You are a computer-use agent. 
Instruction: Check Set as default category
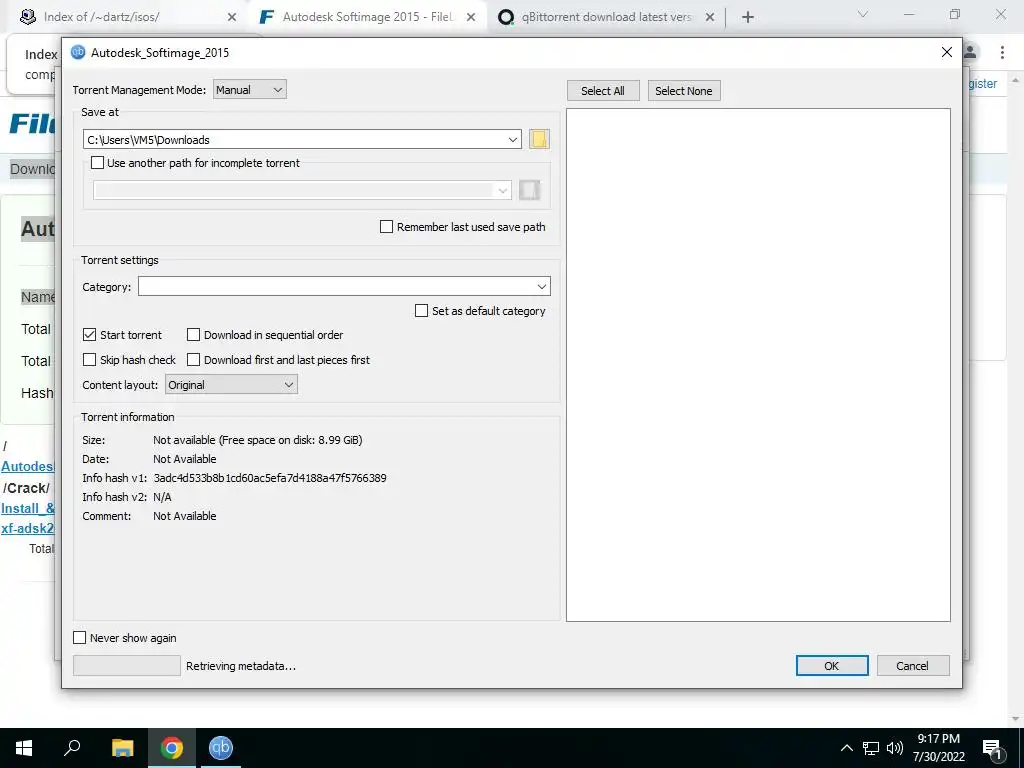point(422,311)
